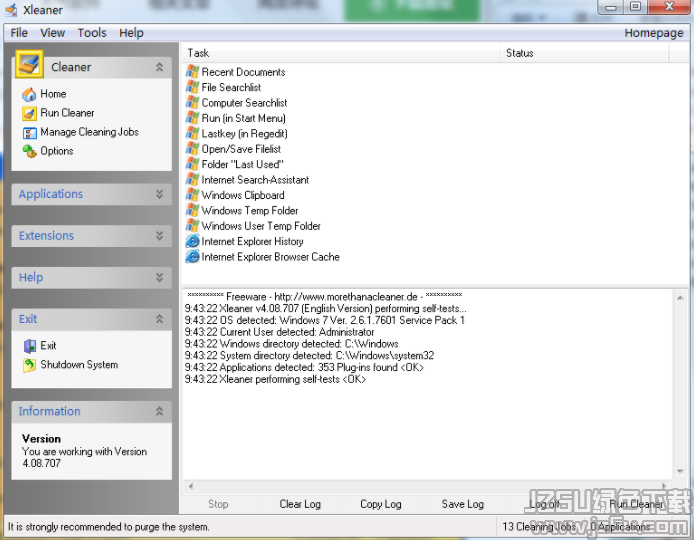Open the File menu
This screenshot has width=694, height=540.
click(x=19, y=33)
